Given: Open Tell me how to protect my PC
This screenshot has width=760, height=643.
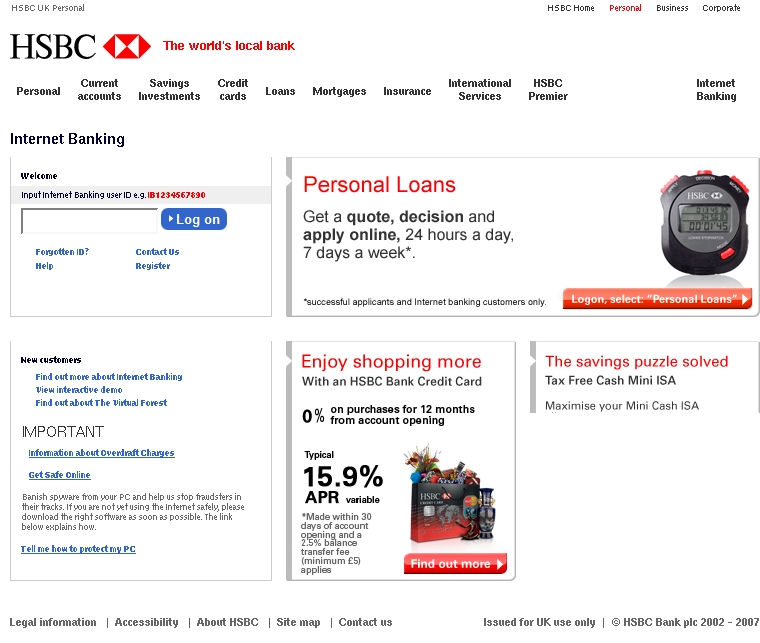Looking at the screenshot, I should coord(78,549).
